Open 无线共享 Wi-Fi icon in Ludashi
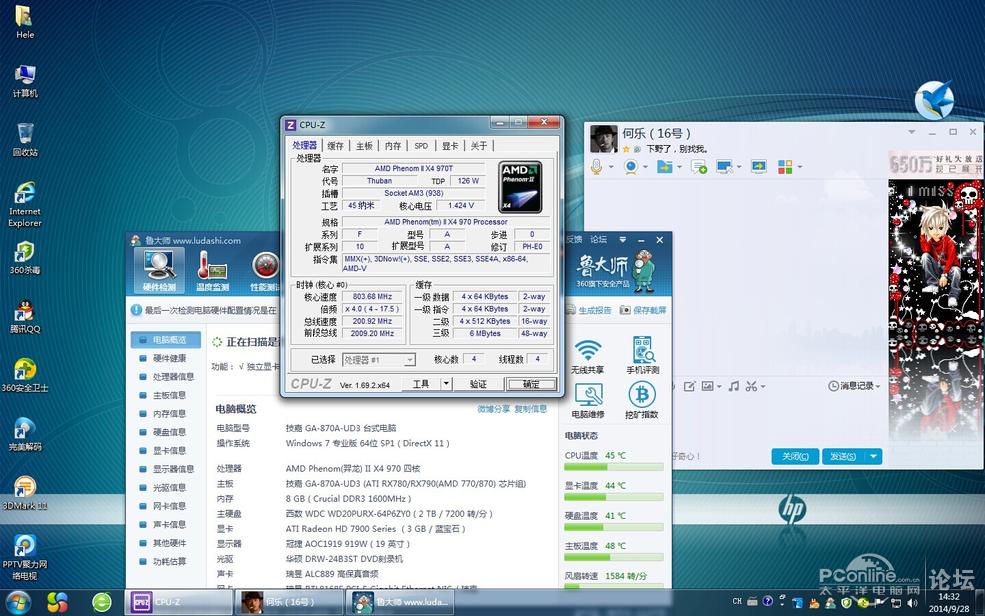The height and width of the screenshot is (616, 985). click(x=587, y=356)
